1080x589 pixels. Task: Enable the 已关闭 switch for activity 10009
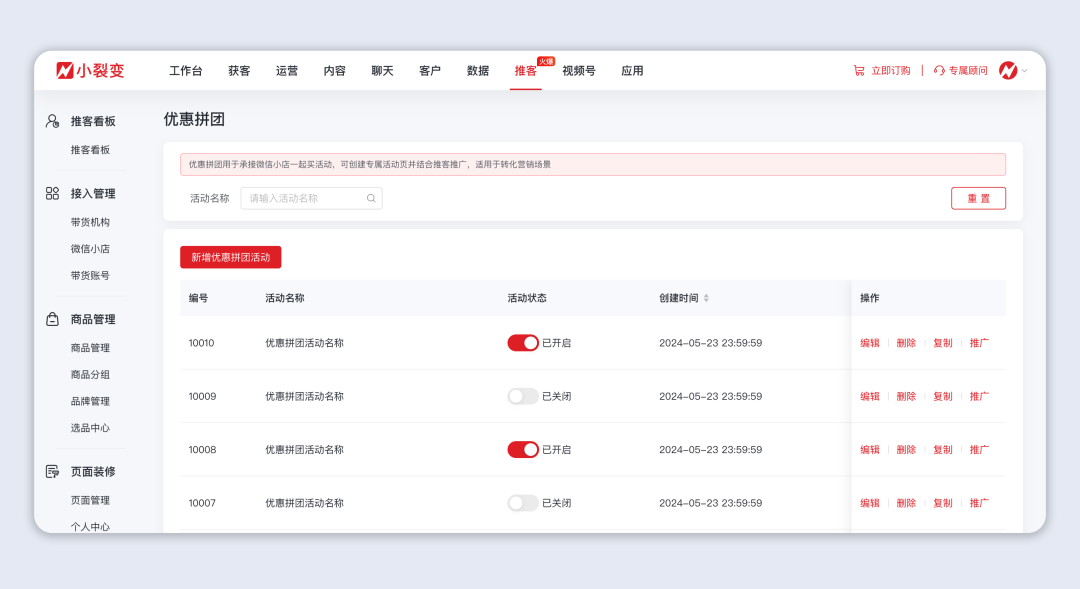(523, 395)
